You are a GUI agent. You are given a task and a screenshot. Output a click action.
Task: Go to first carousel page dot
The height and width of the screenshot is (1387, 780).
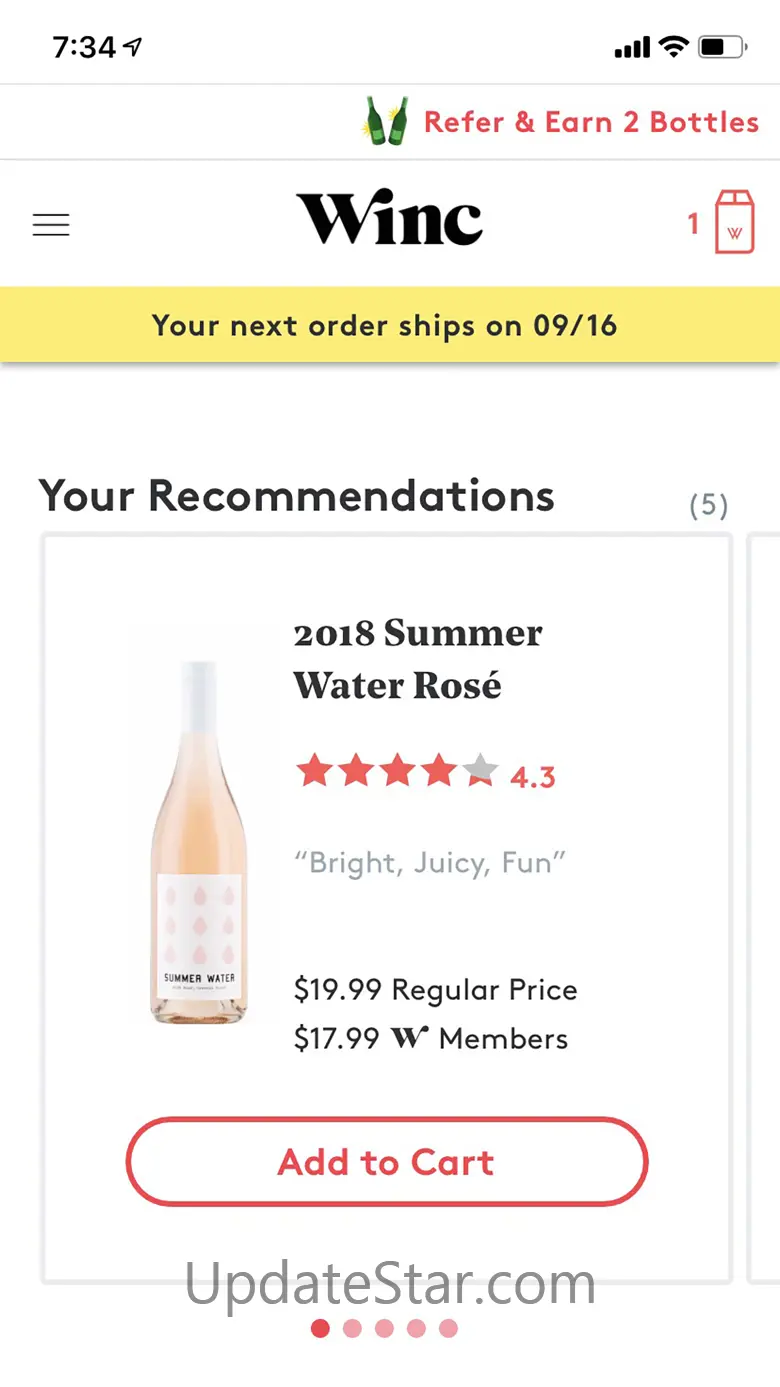pos(320,1328)
